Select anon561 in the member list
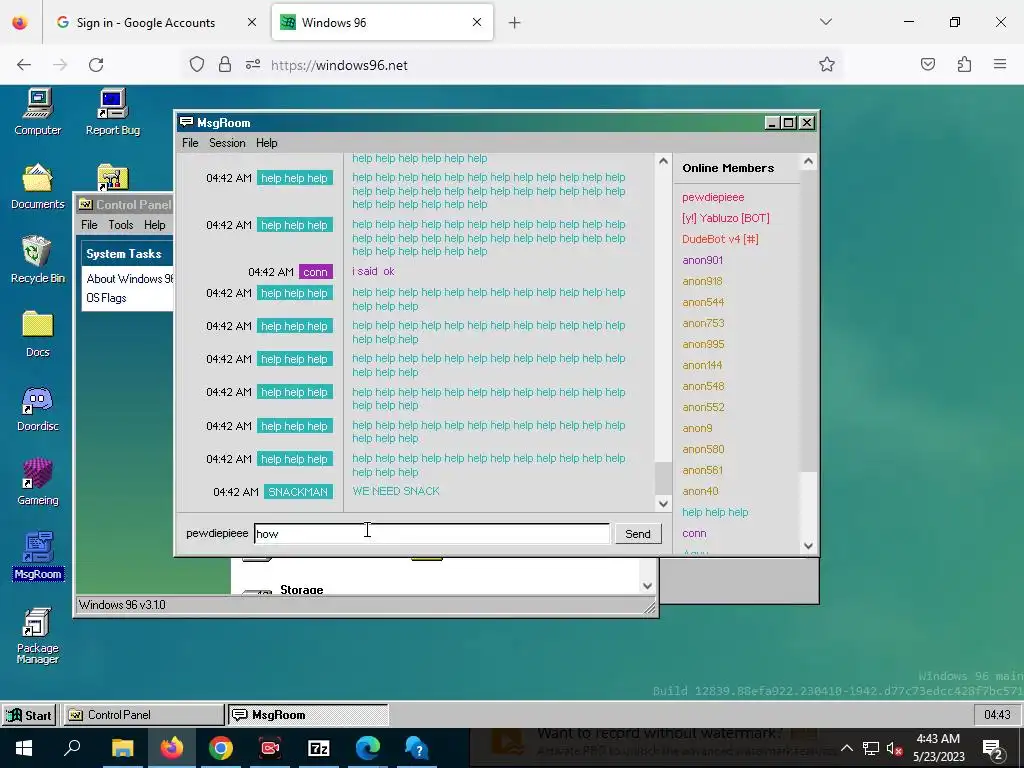Screen dimensions: 1024x768 (x=703, y=470)
